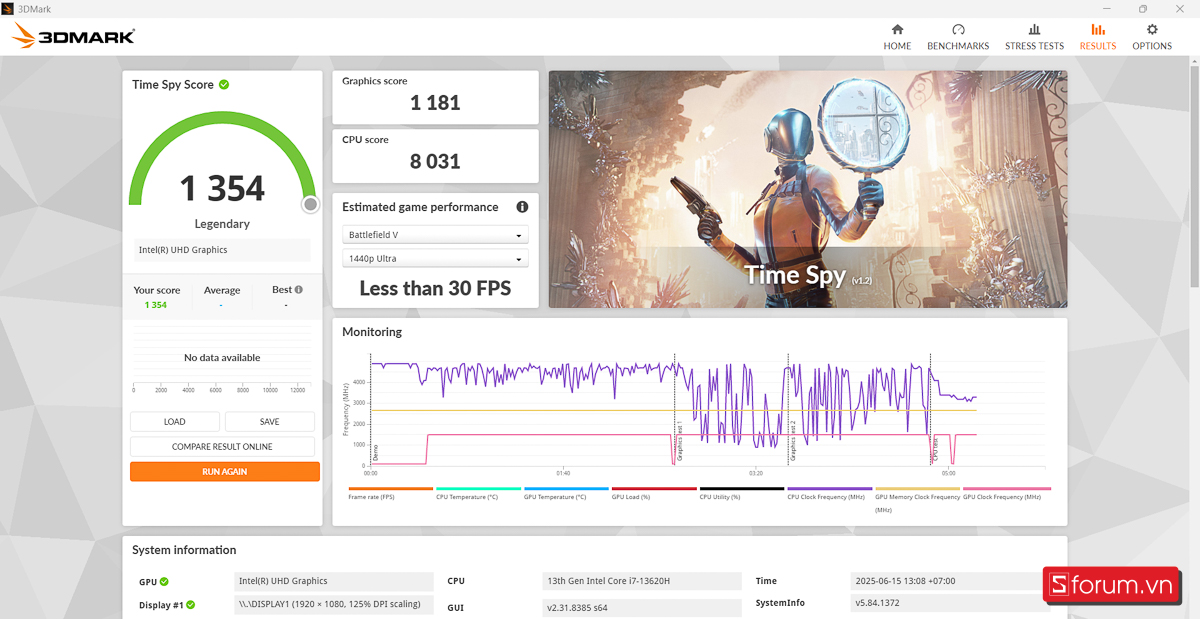Toggle CPU Clock Frequency legend
Viewport: 1200px width, 619px height.
(830, 494)
